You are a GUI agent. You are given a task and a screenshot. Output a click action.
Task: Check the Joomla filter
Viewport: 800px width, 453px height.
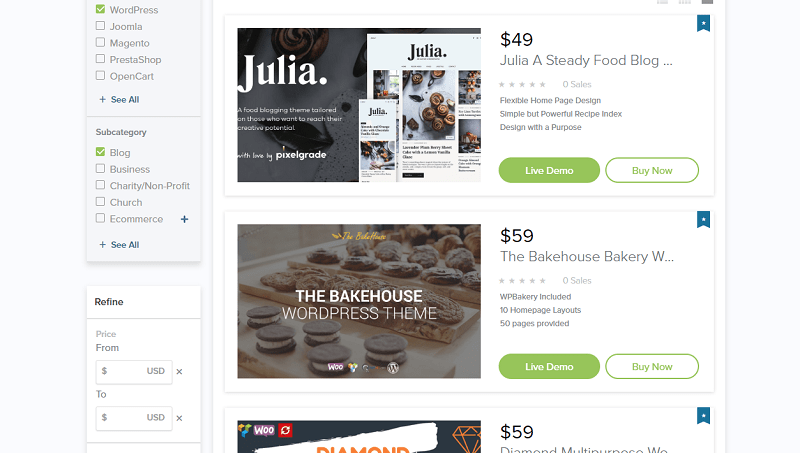click(101, 26)
